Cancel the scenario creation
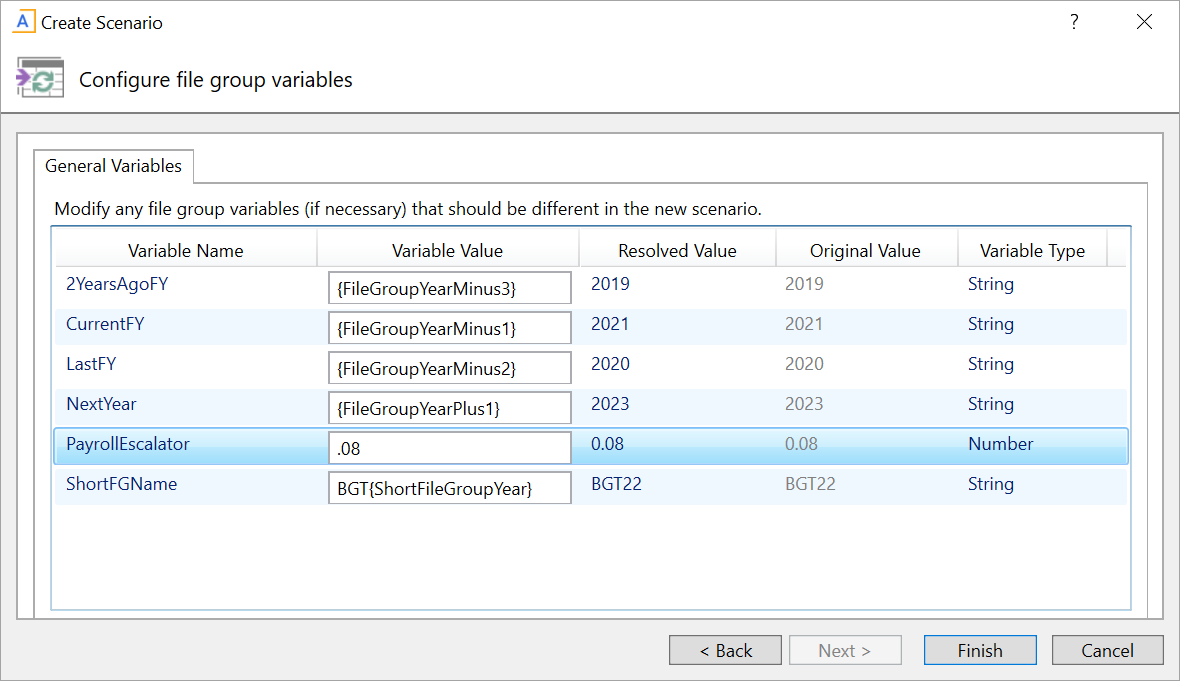Viewport: 1180px width, 681px height. tap(1107, 650)
